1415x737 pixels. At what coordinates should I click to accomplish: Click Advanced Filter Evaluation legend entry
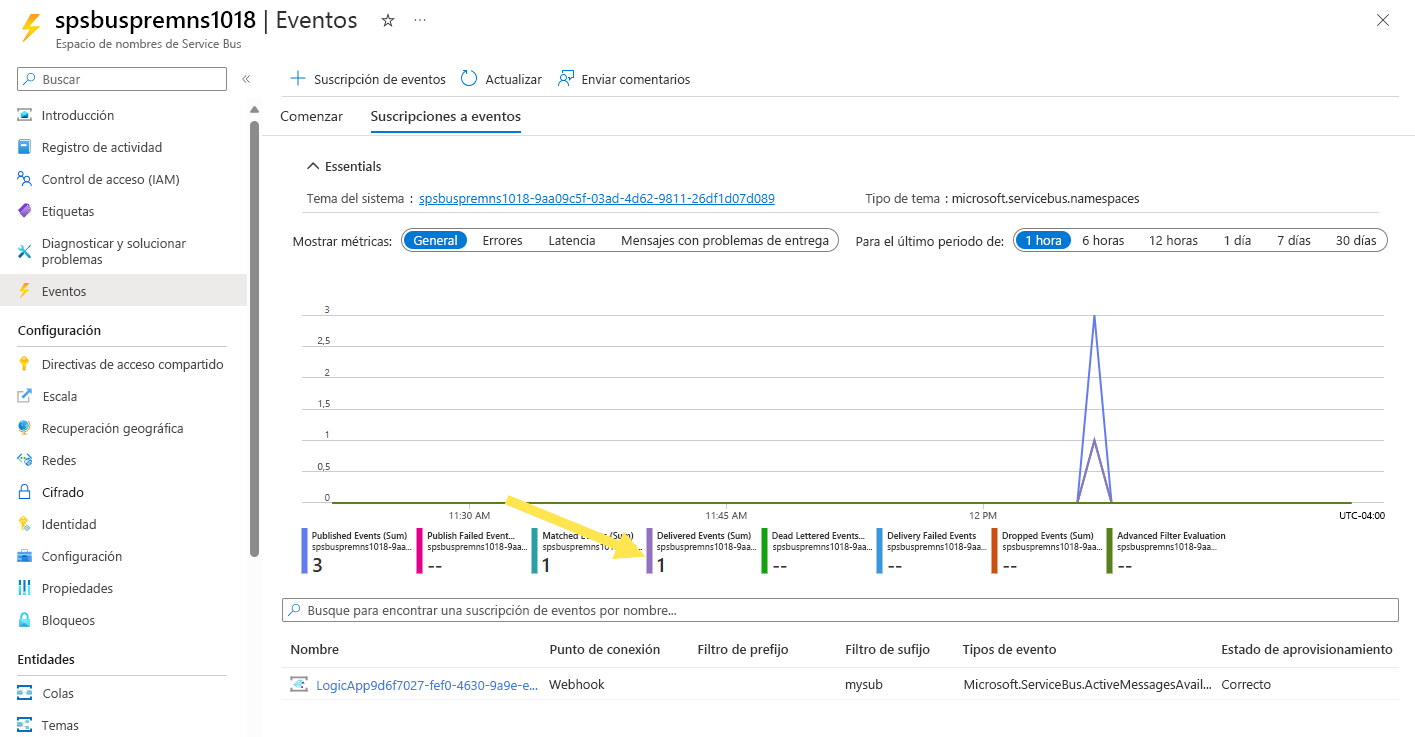click(x=1167, y=551)
